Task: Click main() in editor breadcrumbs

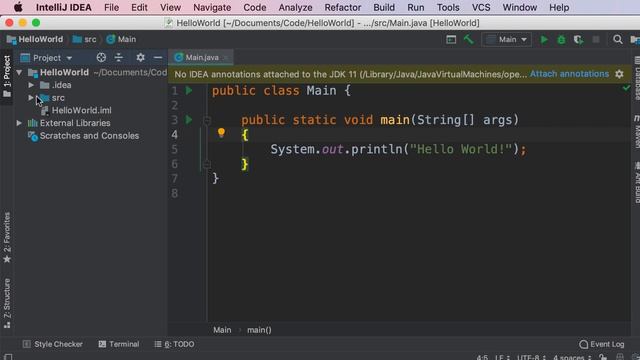Action: pyautogui.click(x=259, y=330)
